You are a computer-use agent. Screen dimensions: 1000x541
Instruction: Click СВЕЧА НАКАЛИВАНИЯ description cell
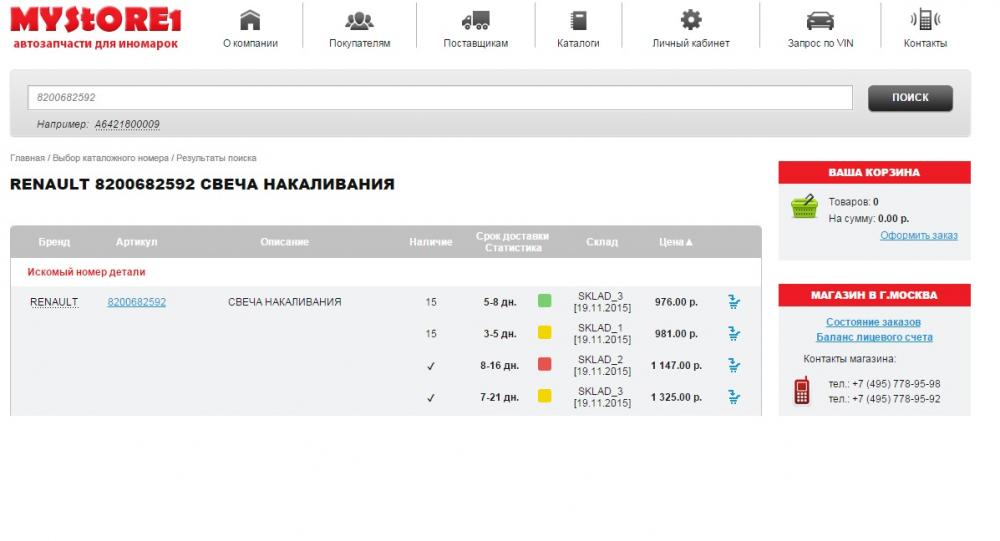[284, 302]
